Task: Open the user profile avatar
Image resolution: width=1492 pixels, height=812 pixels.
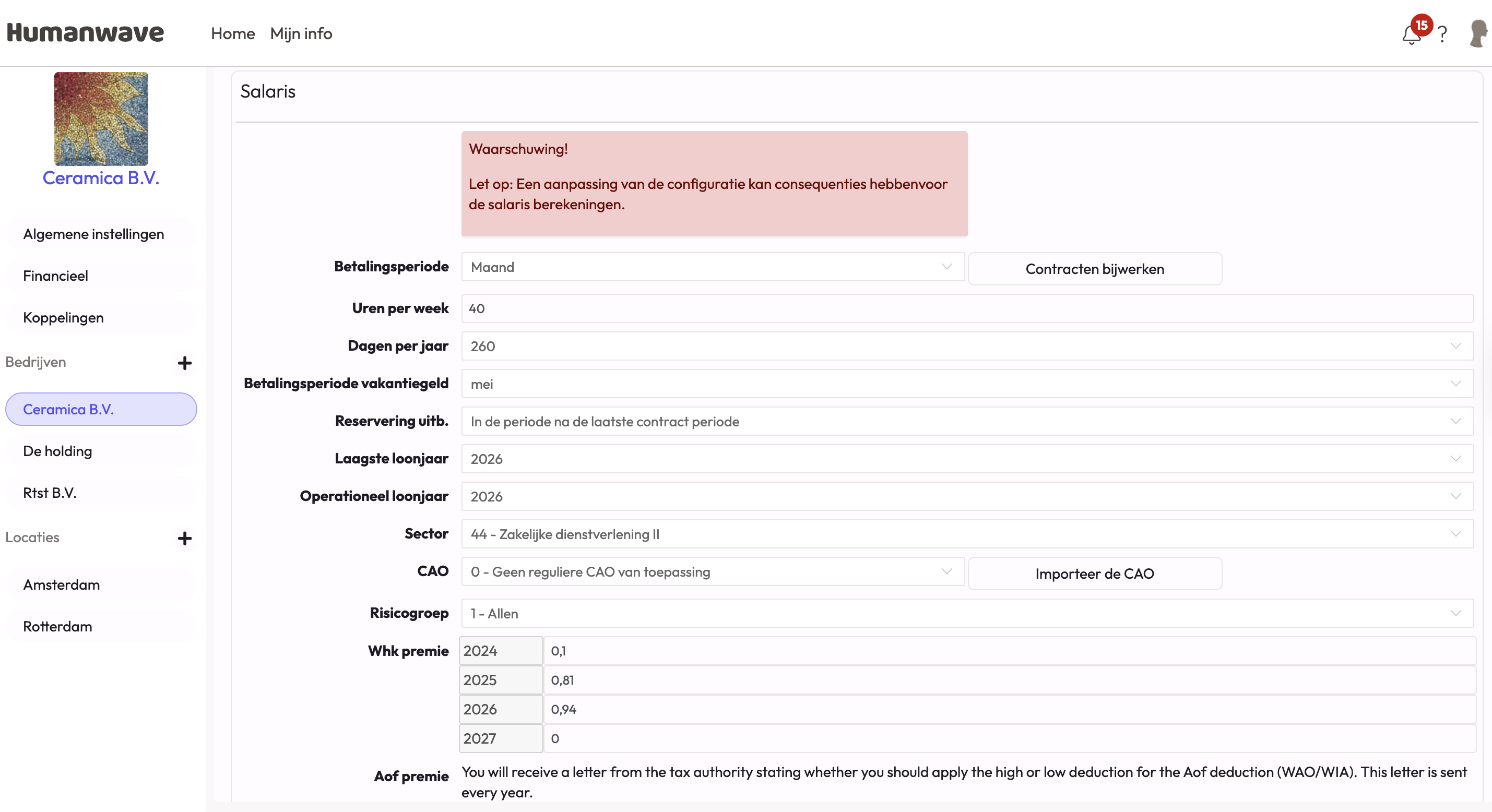Action: (x=1477, y=33)
